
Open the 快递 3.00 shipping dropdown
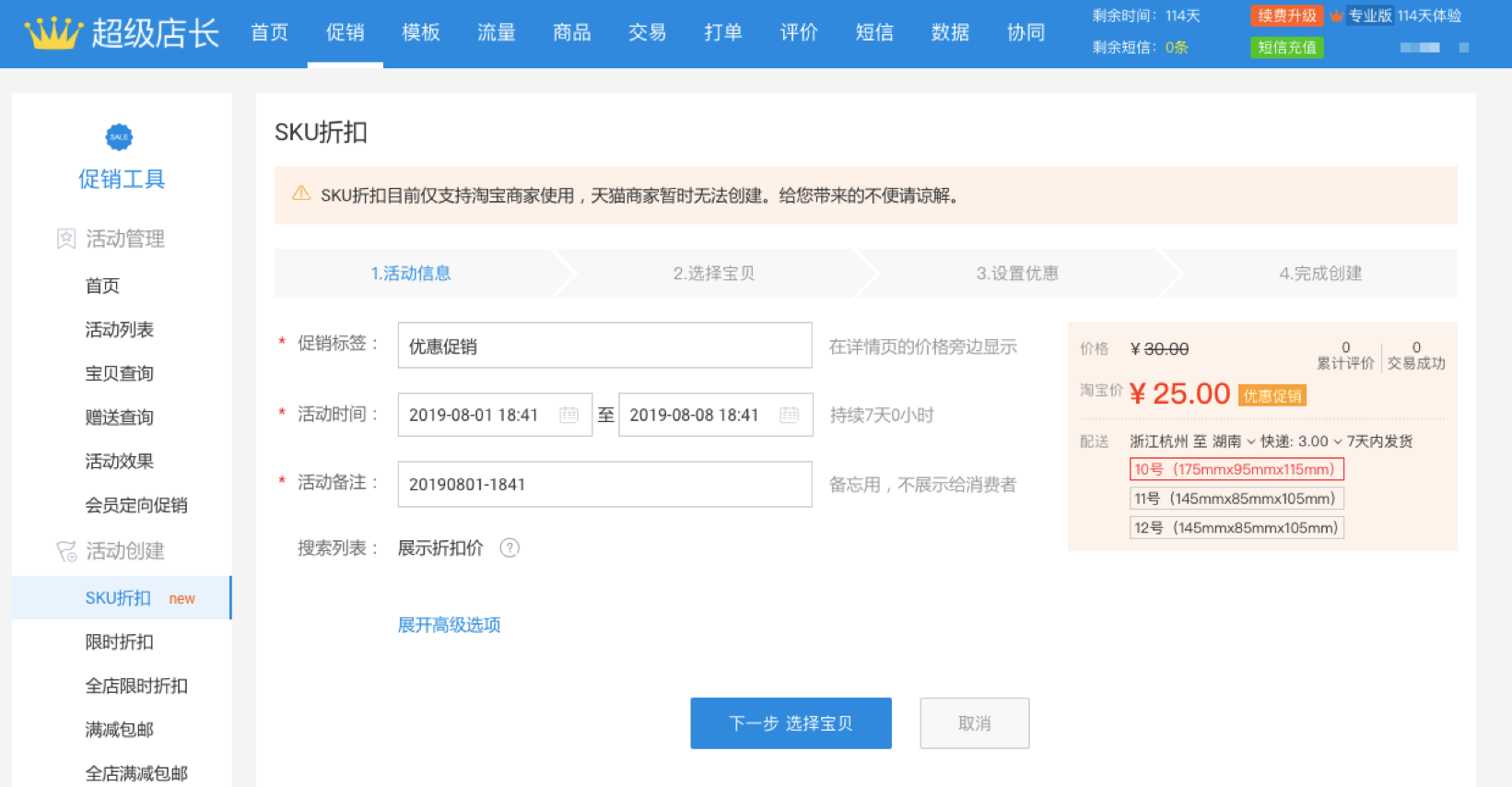pyautogui.click(x=1301, y=441)
